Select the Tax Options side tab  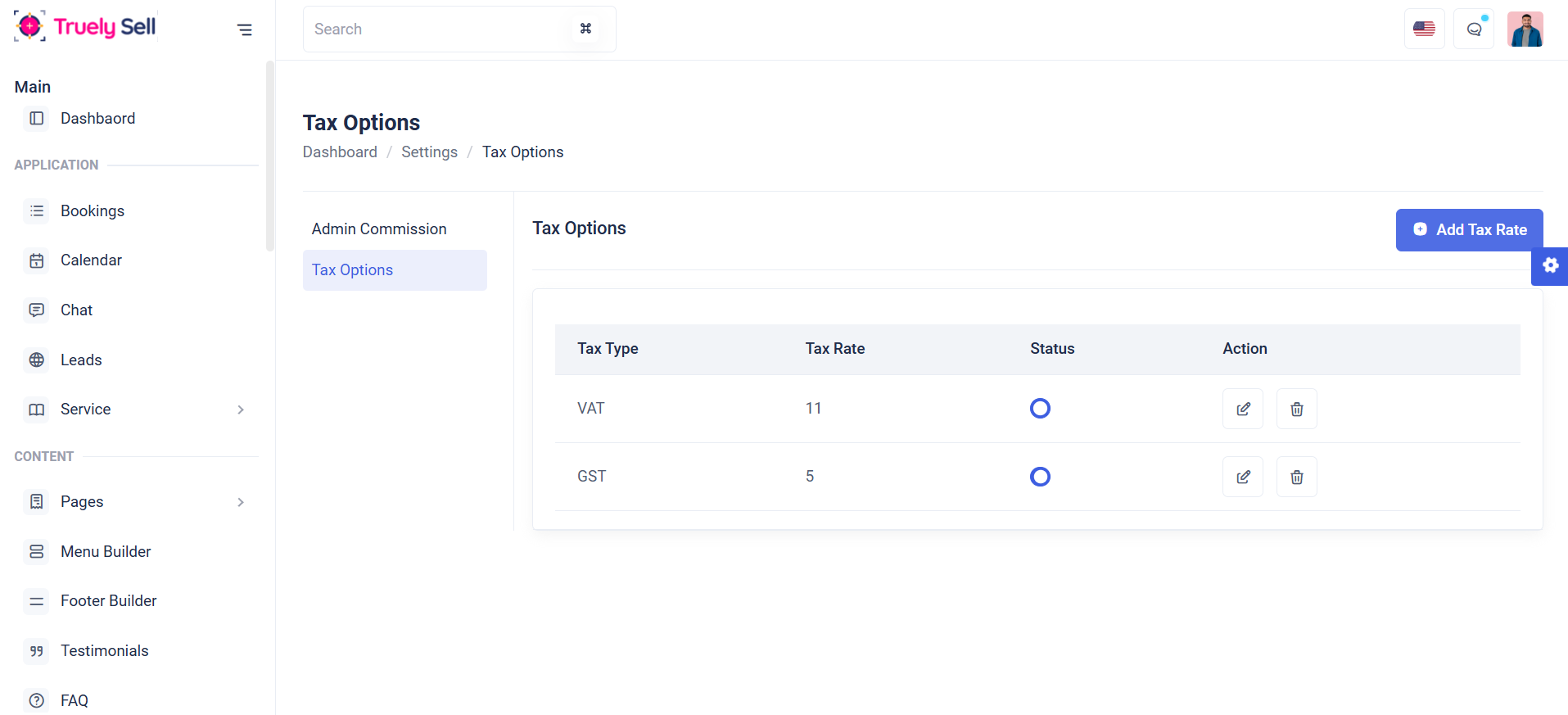pos(394,270)
